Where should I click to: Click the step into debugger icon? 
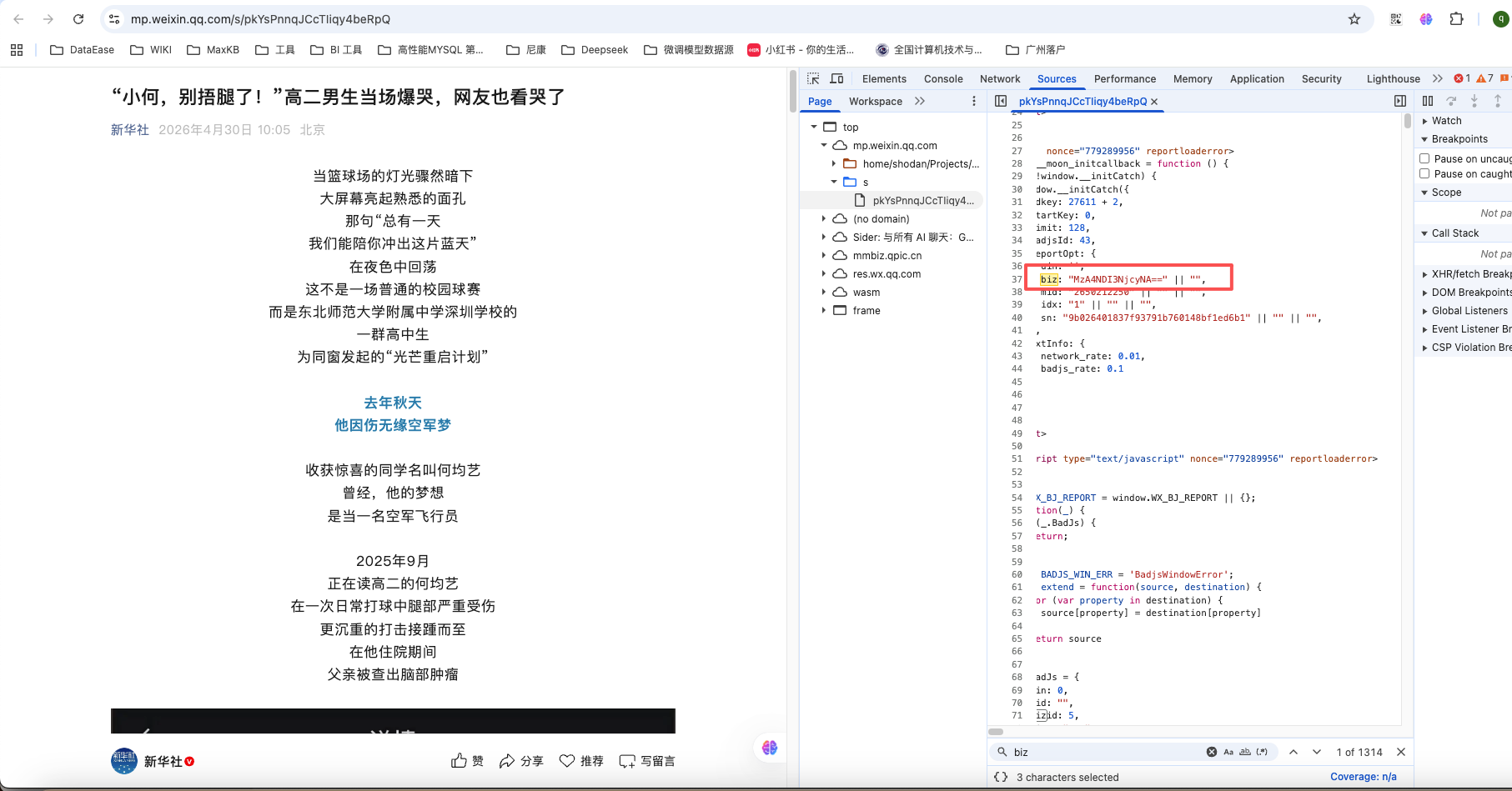pyautogui.click(x=1474, y=101)
